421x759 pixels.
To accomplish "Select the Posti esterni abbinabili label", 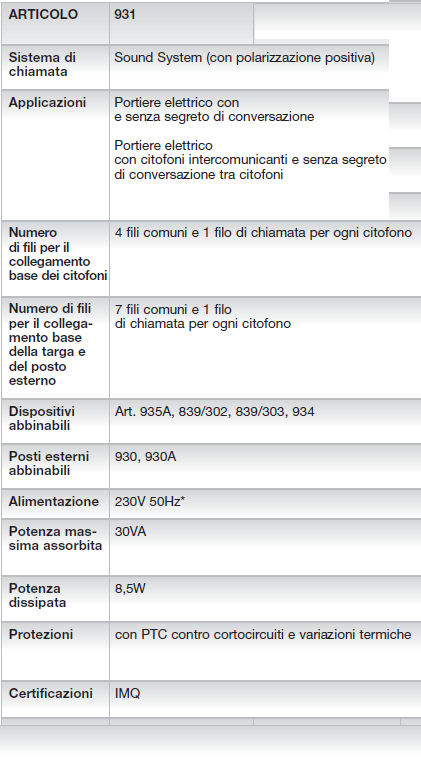I will click(49, 463).
